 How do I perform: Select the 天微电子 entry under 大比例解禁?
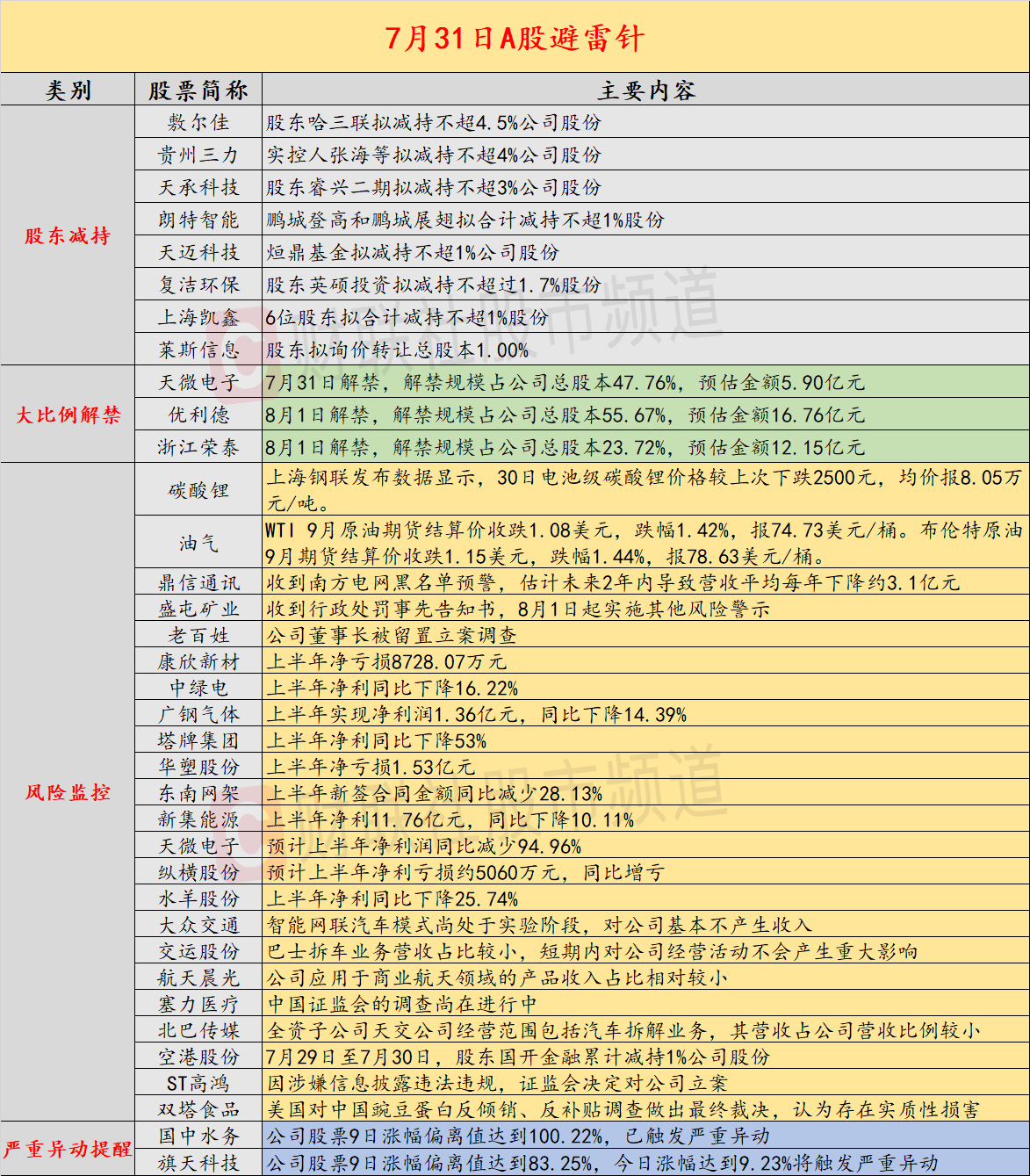(x=200, y=381)
